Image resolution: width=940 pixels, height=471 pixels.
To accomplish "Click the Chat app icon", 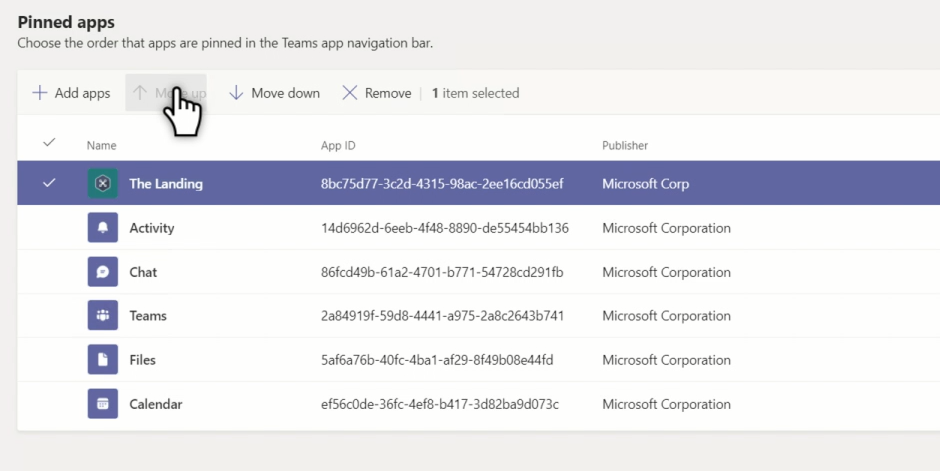I will pos(102,272).
